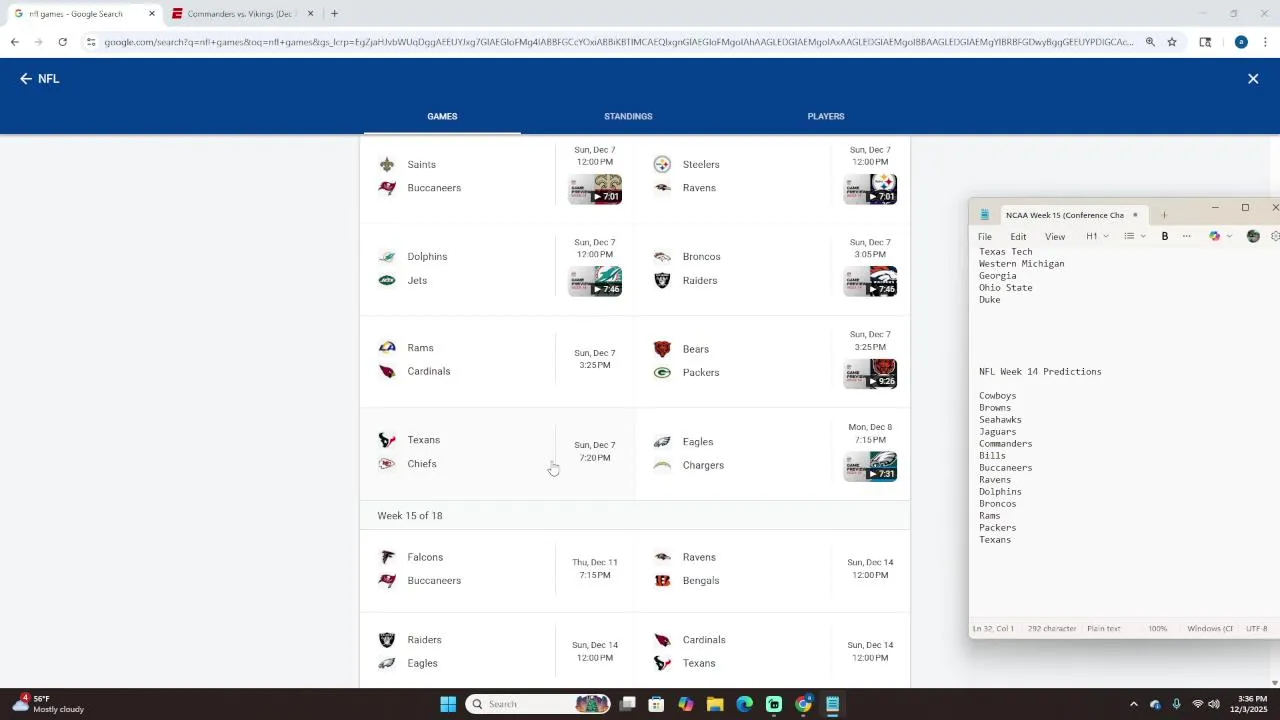Screen dimensions: 1280x720
Task: Click the Chiefs team logo
Action: [x=387, y=464]
